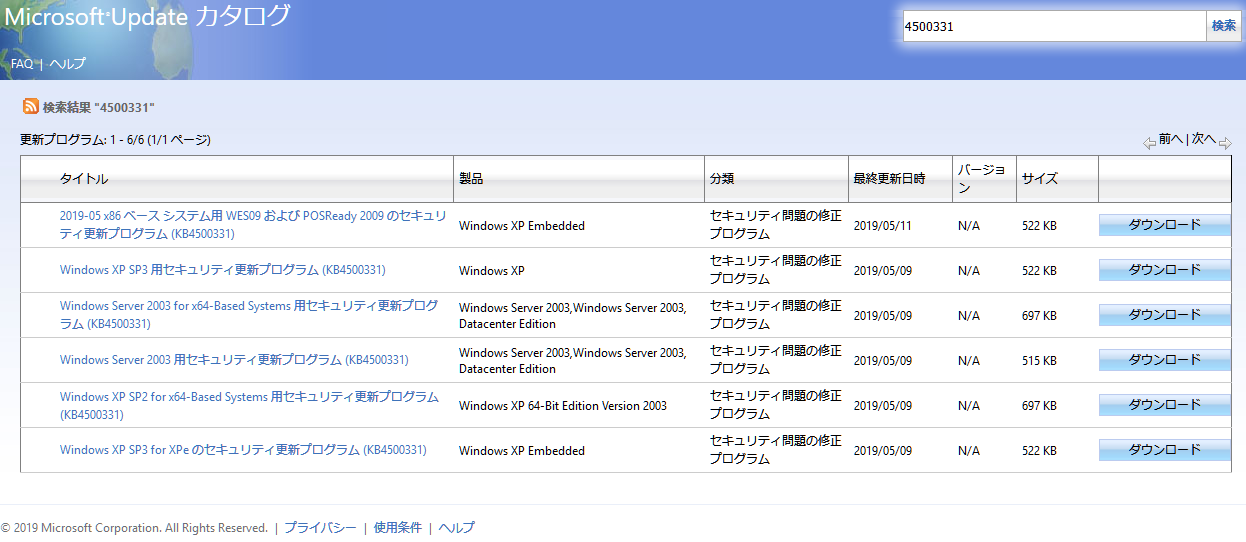Click the 検索結果 "4500331" heading text
The width and height of the screenshot is (1246, 542).
99,107
